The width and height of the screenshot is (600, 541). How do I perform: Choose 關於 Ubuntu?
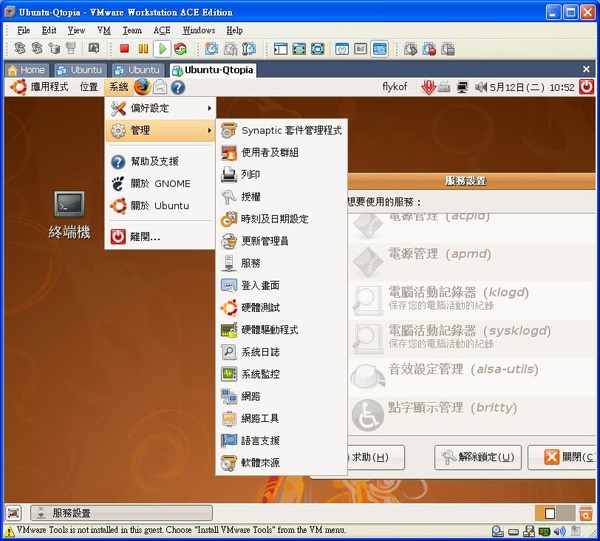click(x=160, y=206)
